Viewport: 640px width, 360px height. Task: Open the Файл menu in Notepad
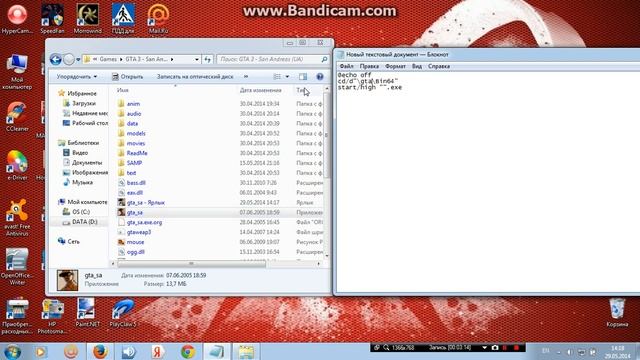pyautogui.click(x=347, y=66)
